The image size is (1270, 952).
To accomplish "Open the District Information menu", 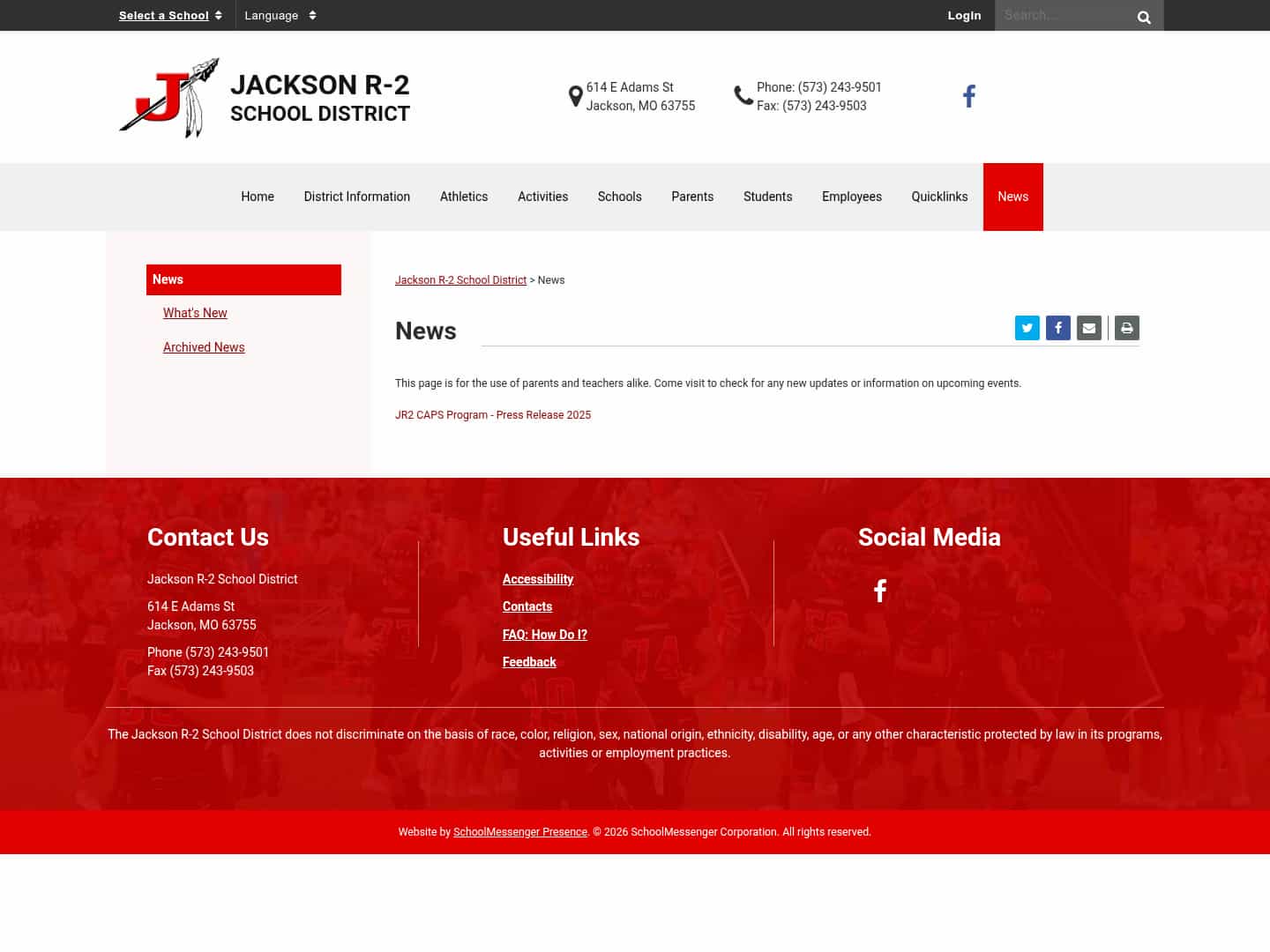I will [356, 197].
